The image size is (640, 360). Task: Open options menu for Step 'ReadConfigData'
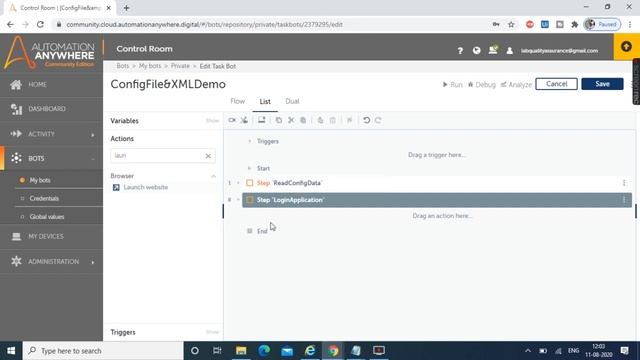coord(624,183)
